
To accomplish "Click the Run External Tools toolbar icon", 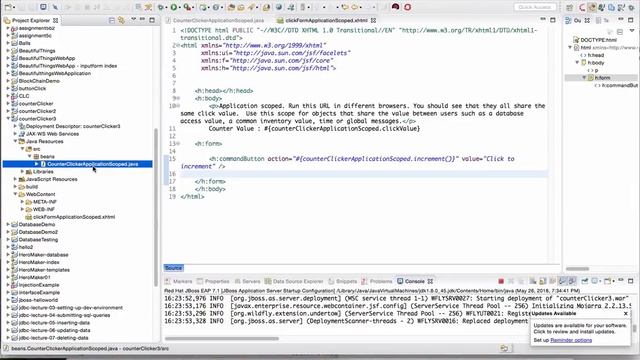I will click(x=187, y=7).
